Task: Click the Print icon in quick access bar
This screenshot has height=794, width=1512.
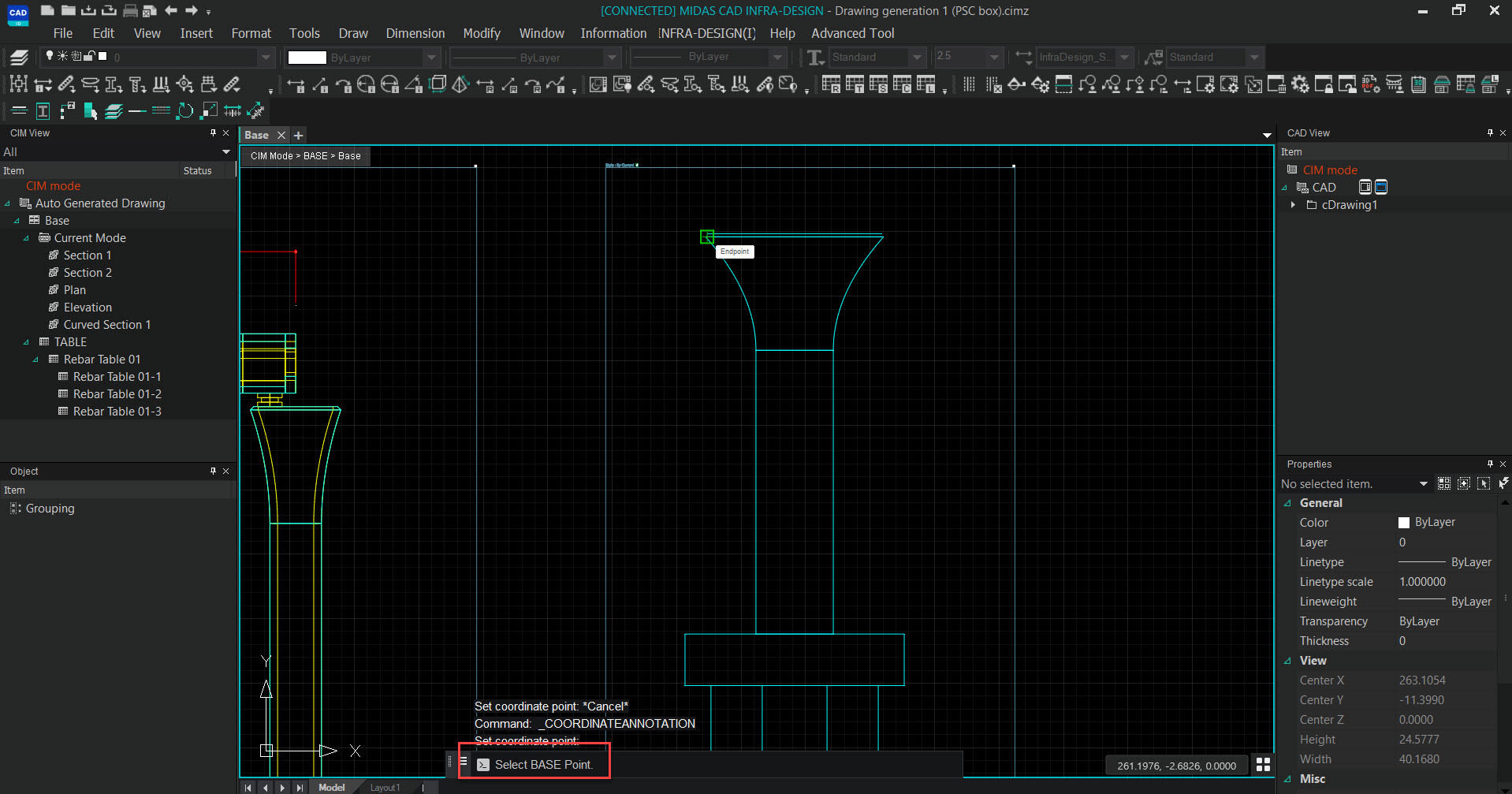Action: tap(130, 10)
